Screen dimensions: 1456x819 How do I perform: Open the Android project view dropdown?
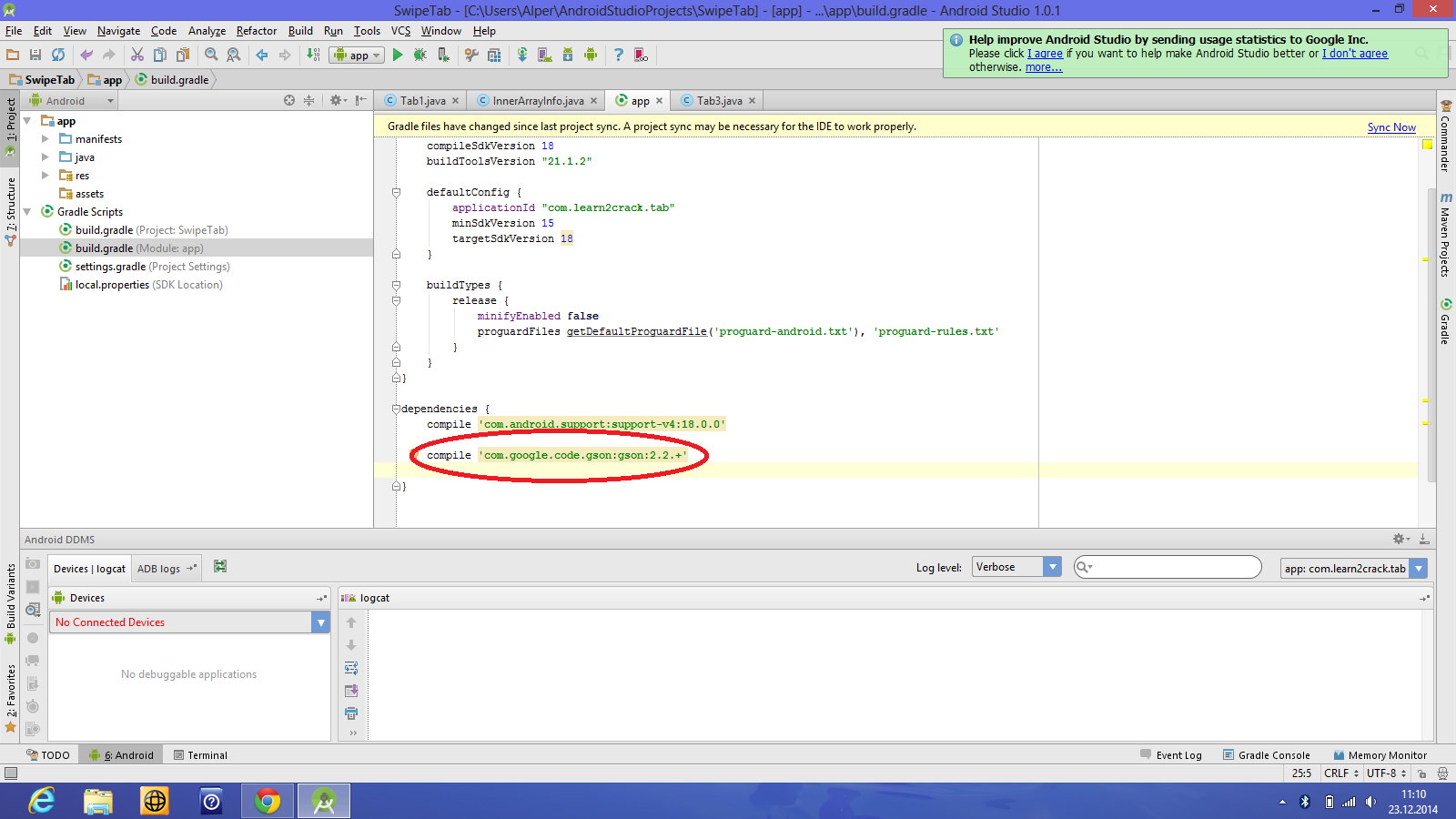pos(72,100)
